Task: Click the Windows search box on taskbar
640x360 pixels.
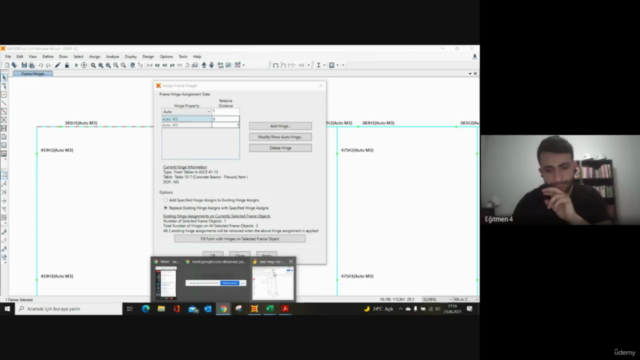Action: [69, 309]
